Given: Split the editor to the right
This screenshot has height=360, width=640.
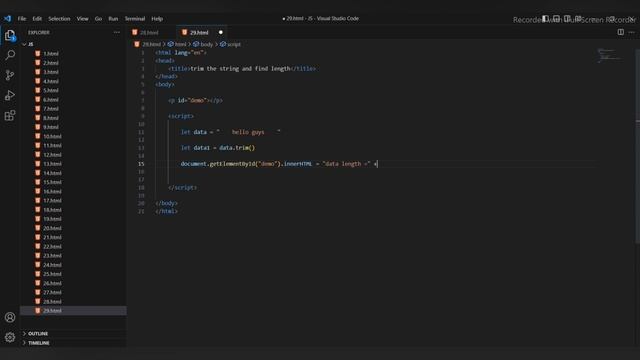Looking at the screenshot, I should (x=620, y=32).
